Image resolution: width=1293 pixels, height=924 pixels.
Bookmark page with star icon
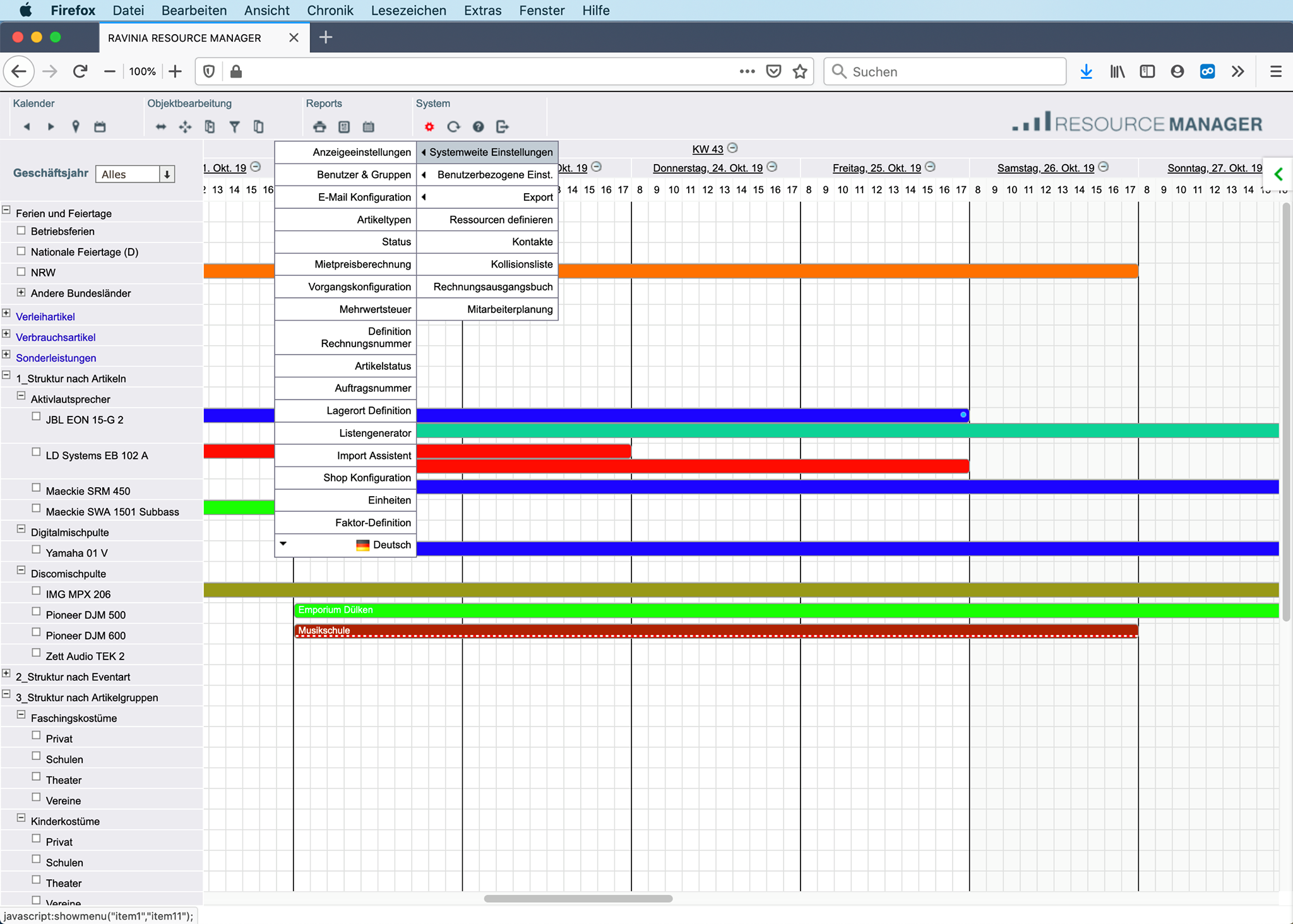coord(800,71)
